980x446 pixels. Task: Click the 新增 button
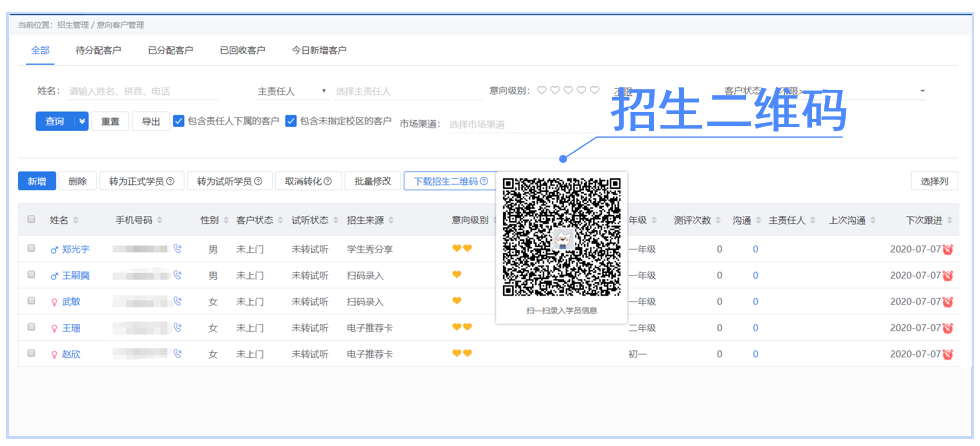36,181
